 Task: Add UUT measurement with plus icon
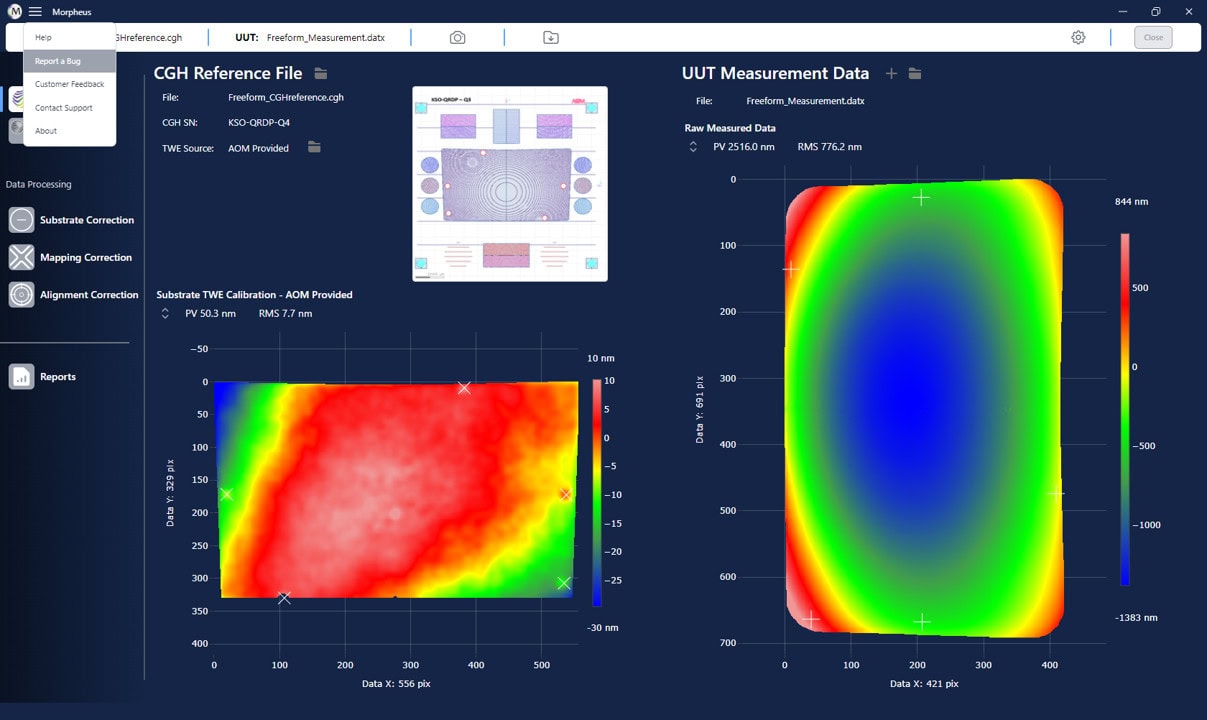click(891, 74)
